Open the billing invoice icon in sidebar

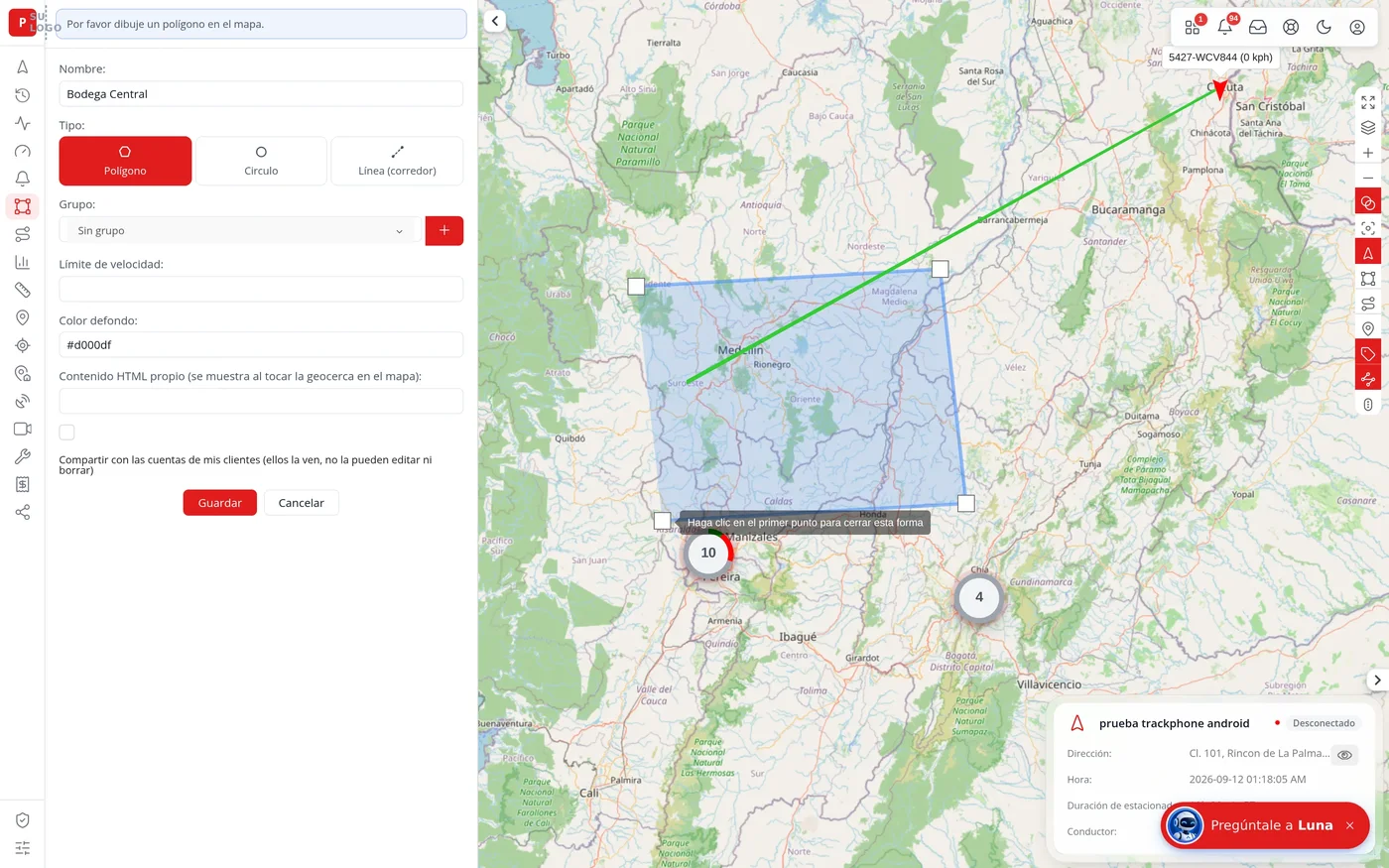[x=22, y=484]
